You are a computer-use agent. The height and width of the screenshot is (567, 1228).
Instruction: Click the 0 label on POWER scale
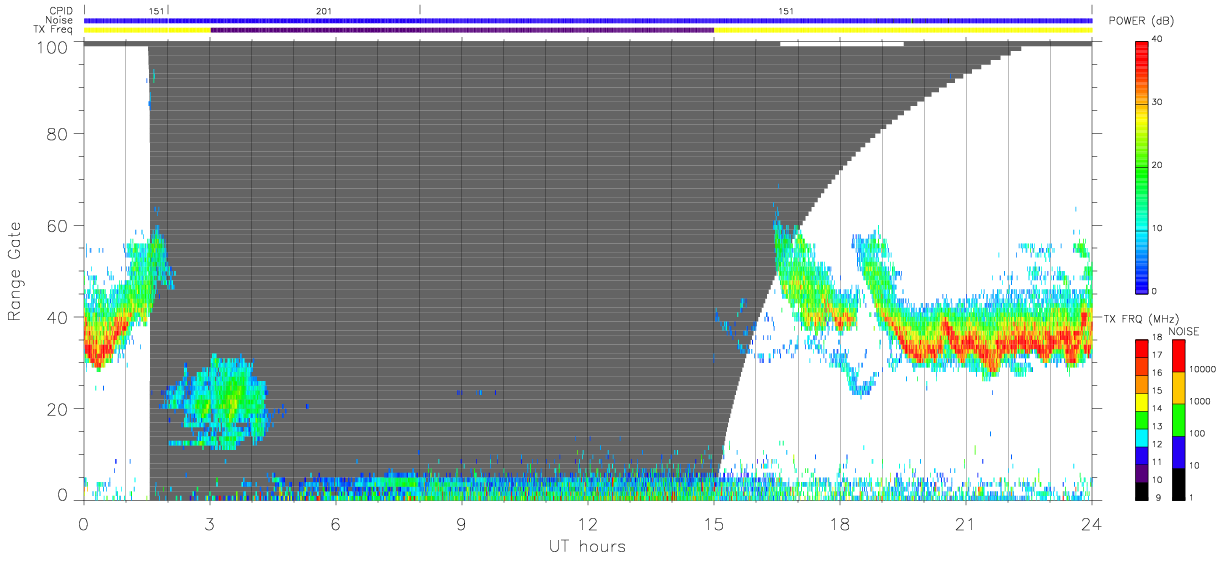click(1155, 291)
